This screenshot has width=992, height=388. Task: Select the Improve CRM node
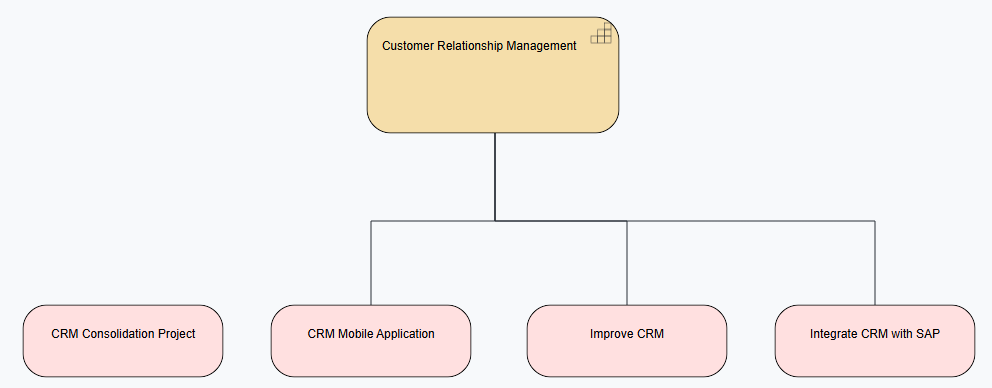point(627,341)
